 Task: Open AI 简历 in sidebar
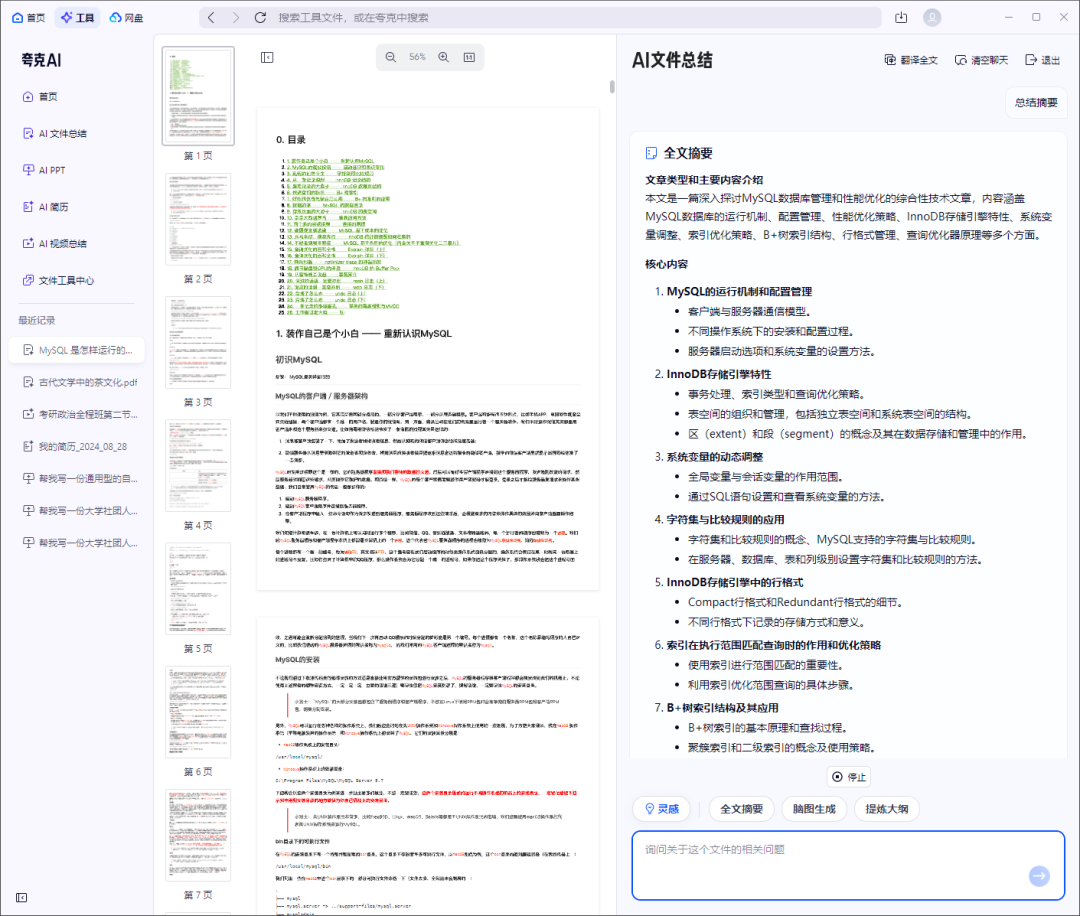pyautogui.click(x=45, y=207)
